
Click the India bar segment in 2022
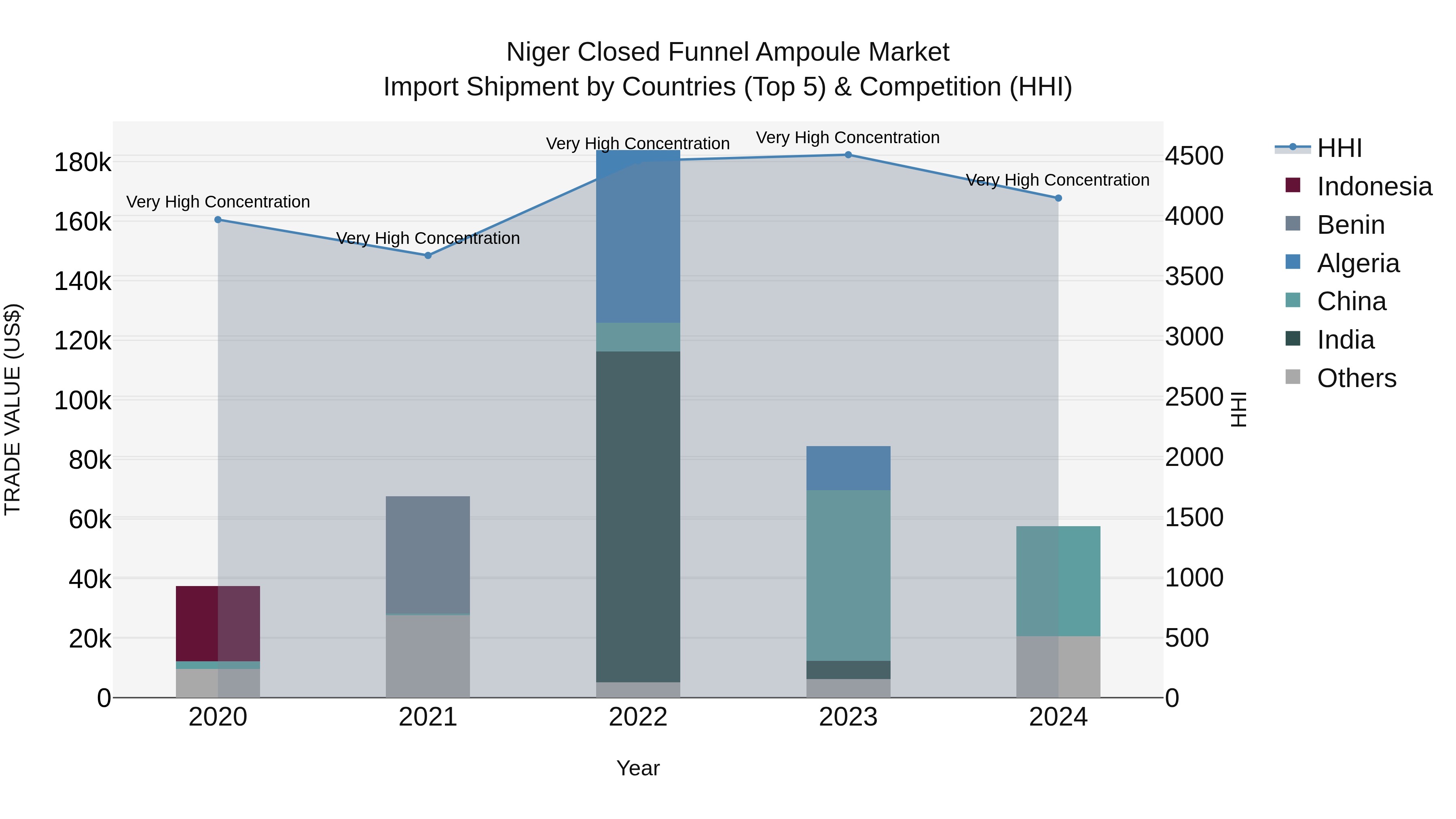point(638,516)
